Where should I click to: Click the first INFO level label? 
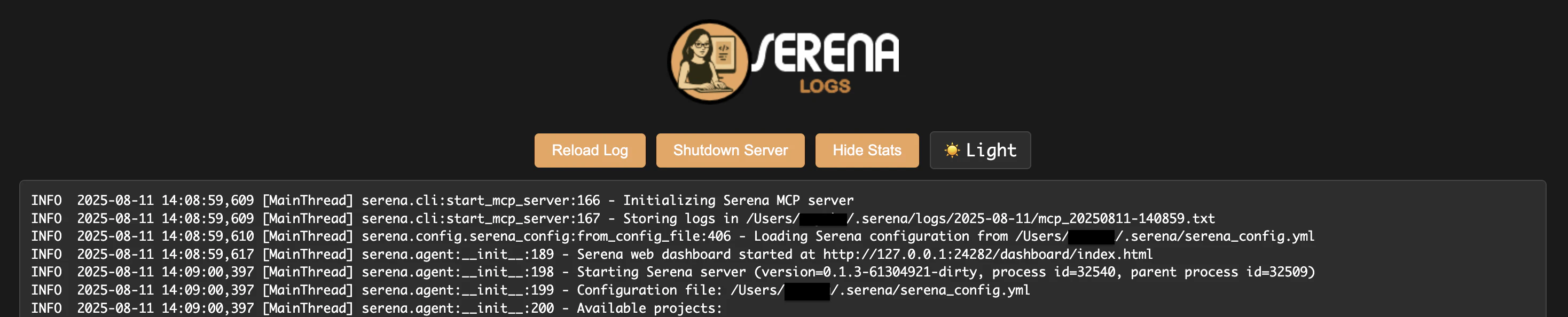coord(46,200)
